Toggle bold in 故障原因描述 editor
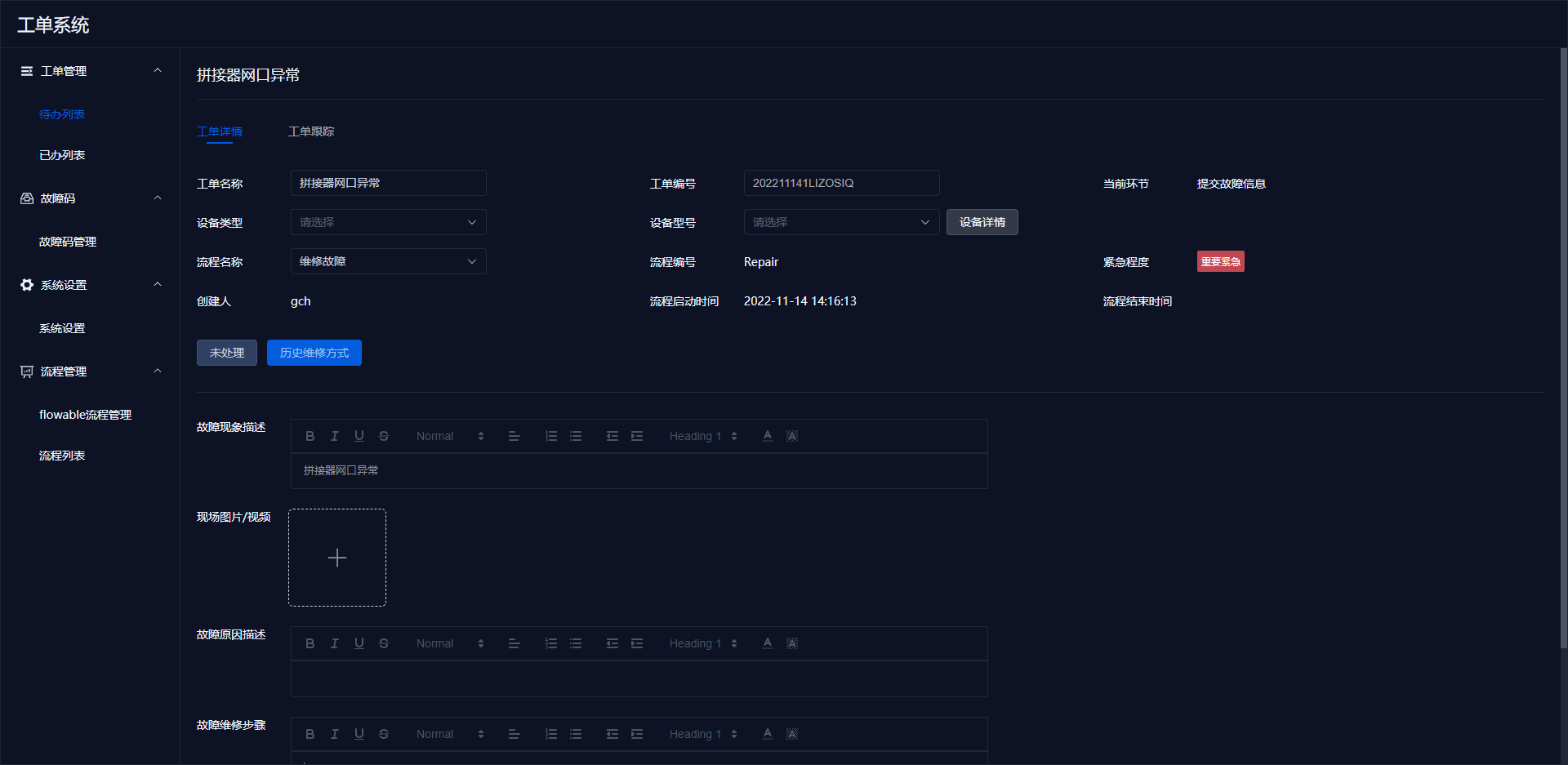The width and height of the screenshot is (1568, 765). click(x=310, y=643)
